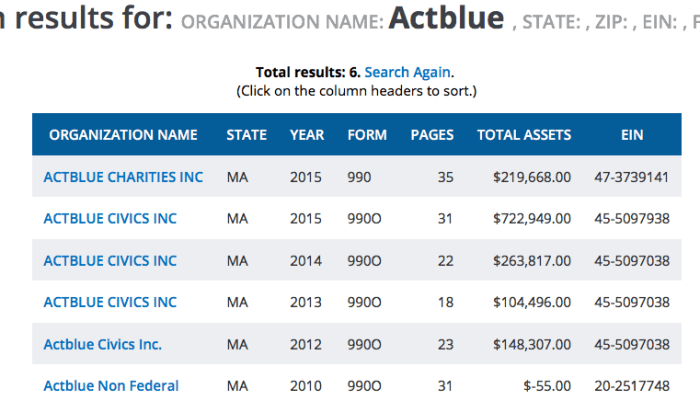
Task: Open the 2013 ACTBLUE CIVICS INC filing
Action: [x=110, y=303]
